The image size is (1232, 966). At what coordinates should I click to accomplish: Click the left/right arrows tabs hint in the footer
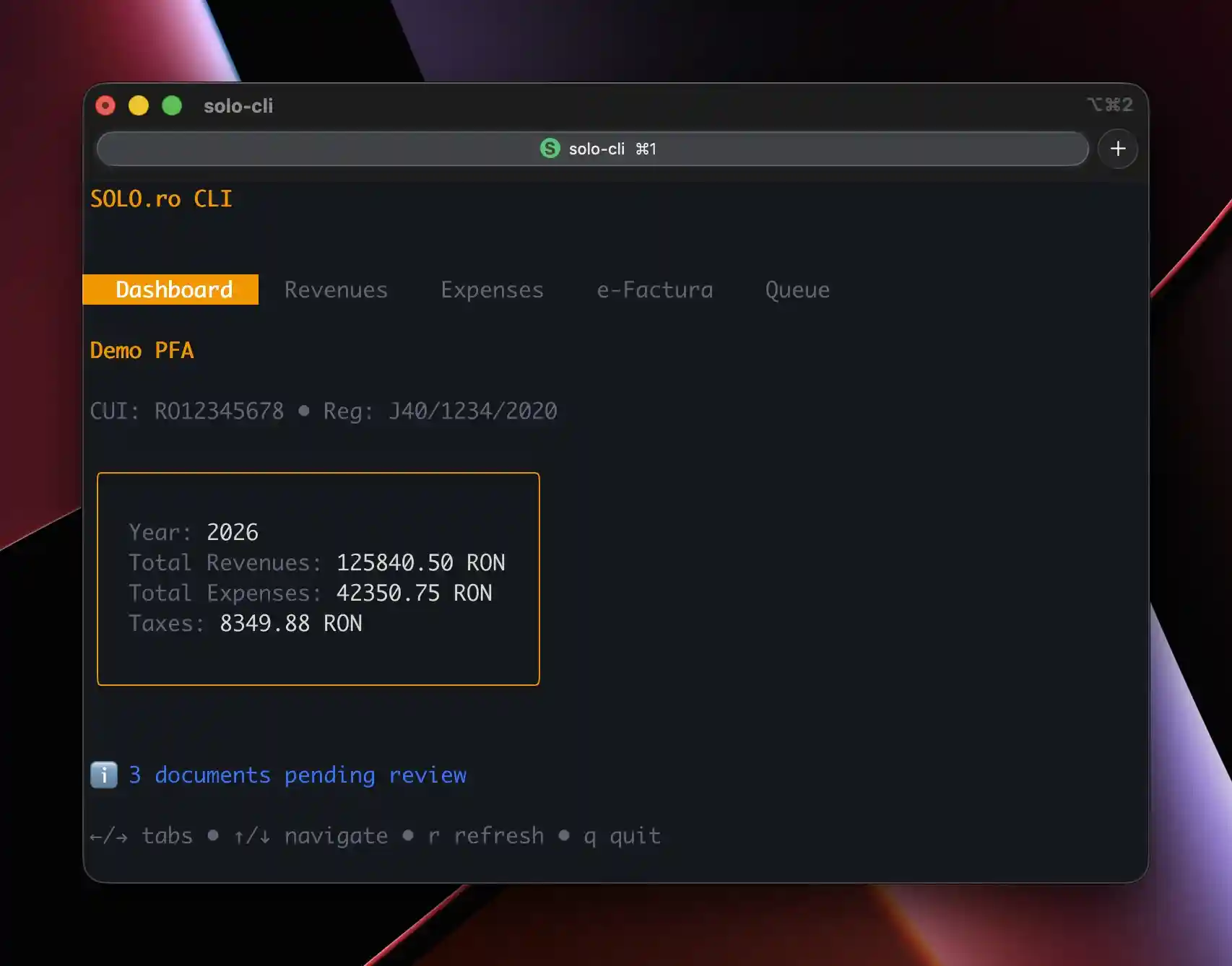click(142, 836)
